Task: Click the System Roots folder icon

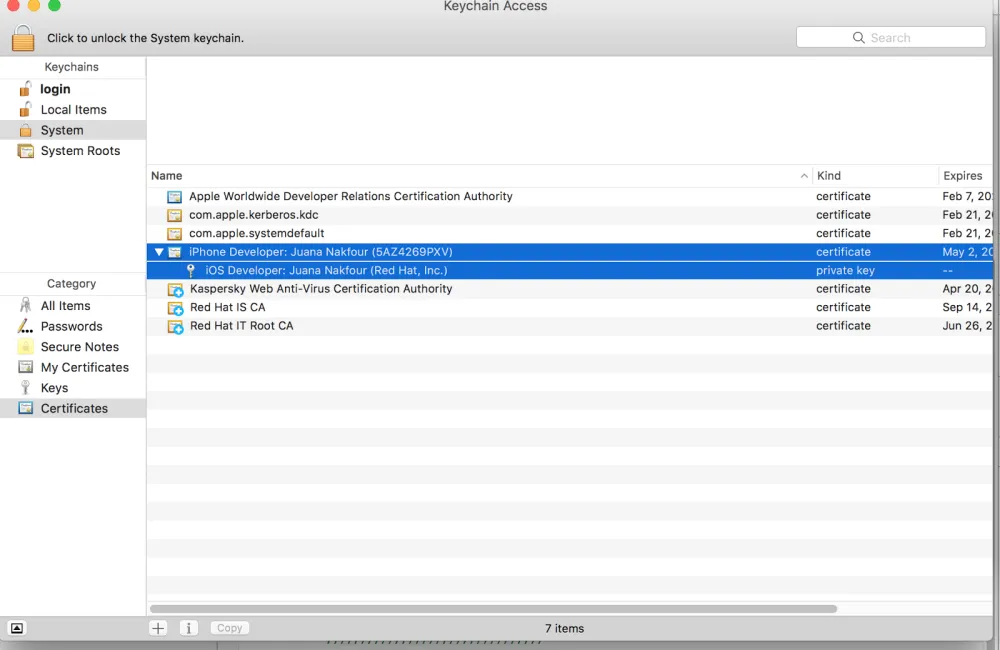Action: pos(26,151)
